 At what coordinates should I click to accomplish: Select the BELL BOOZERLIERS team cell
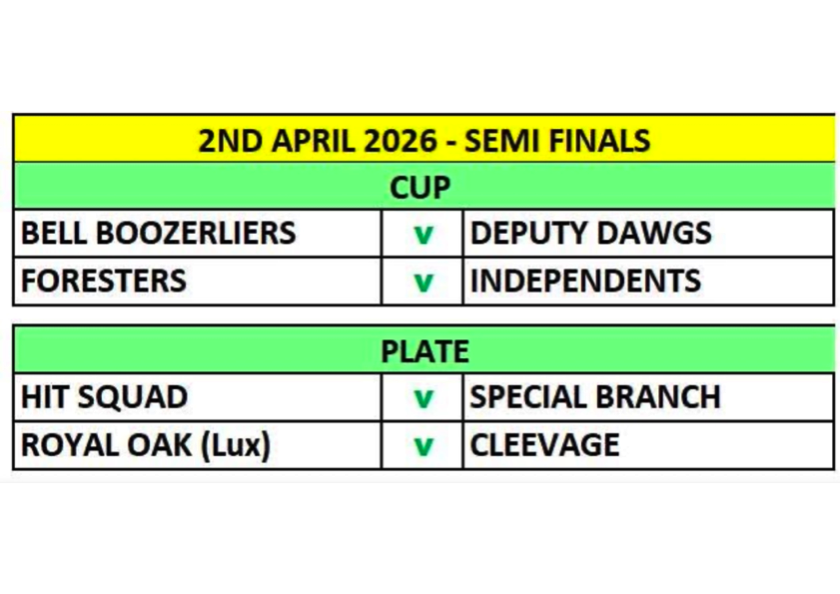159,233
